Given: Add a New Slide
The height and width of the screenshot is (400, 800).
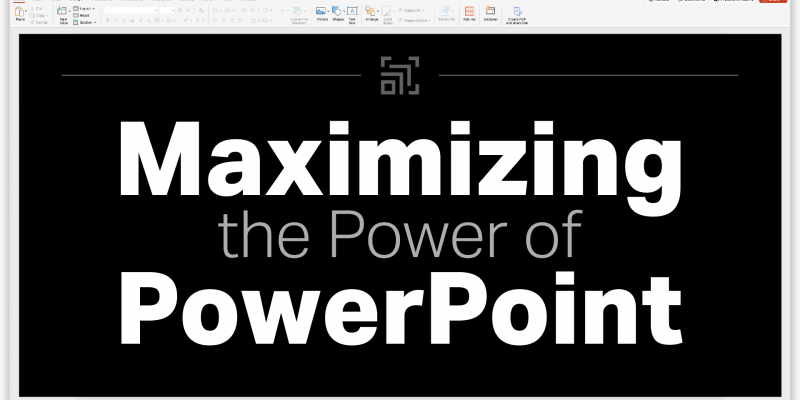Looking at the screenshot, I should point(63,13).
